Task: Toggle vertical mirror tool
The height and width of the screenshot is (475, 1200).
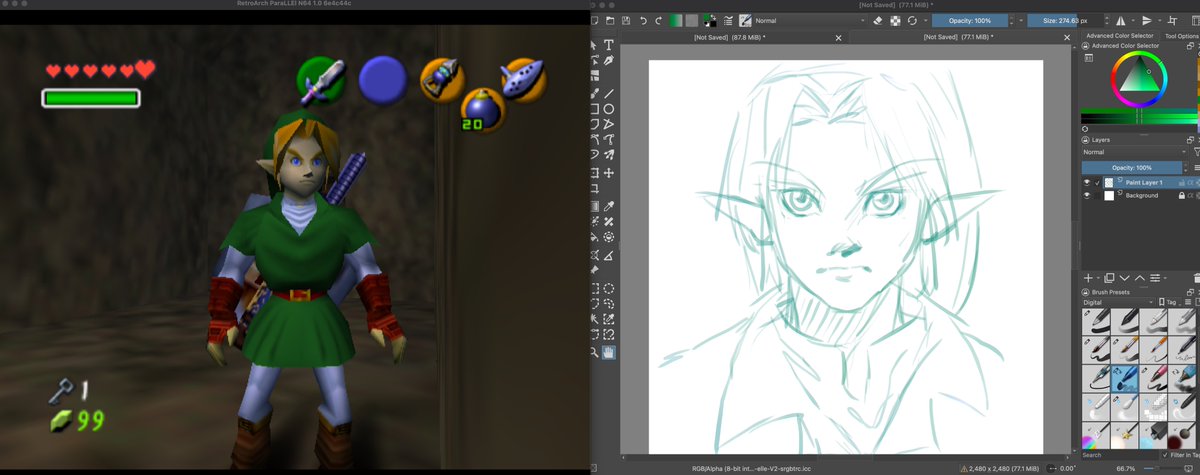Action: click(x=1148, y=20)
